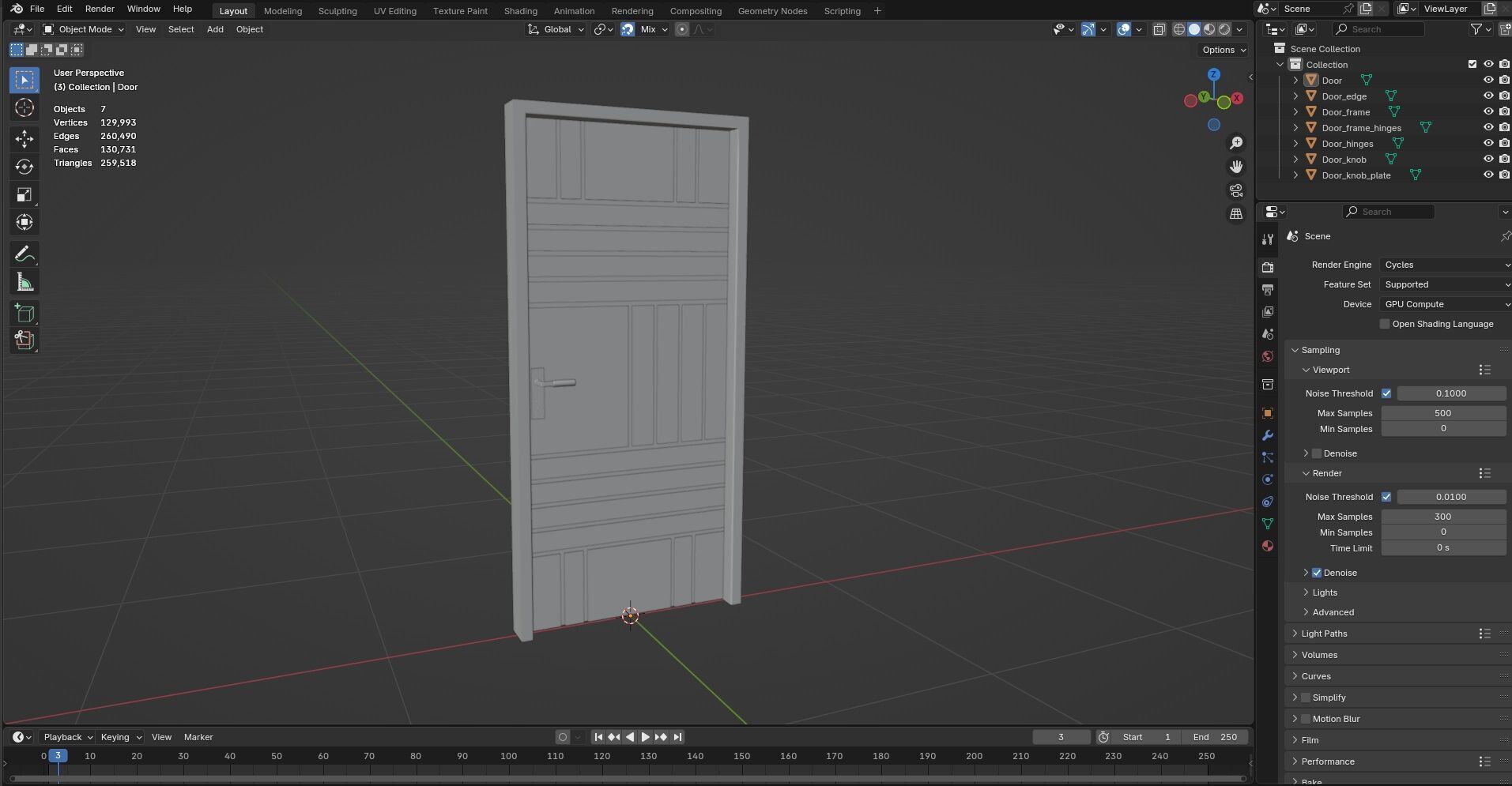Open the Render menu
Viewport: 1512px width, 786px height.
tap(100, 9)
